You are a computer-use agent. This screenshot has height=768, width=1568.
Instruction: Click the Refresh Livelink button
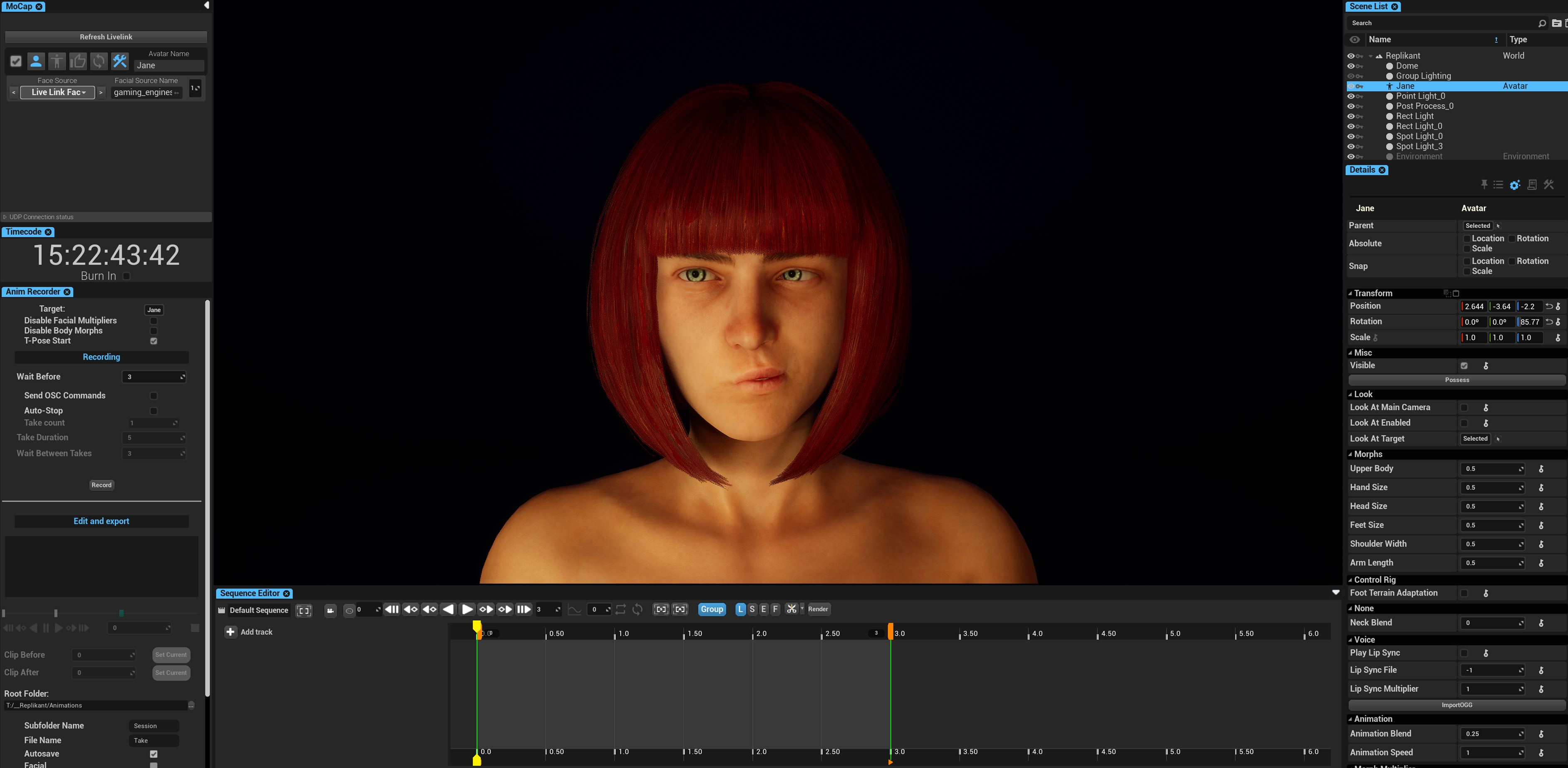coord(106,37)
